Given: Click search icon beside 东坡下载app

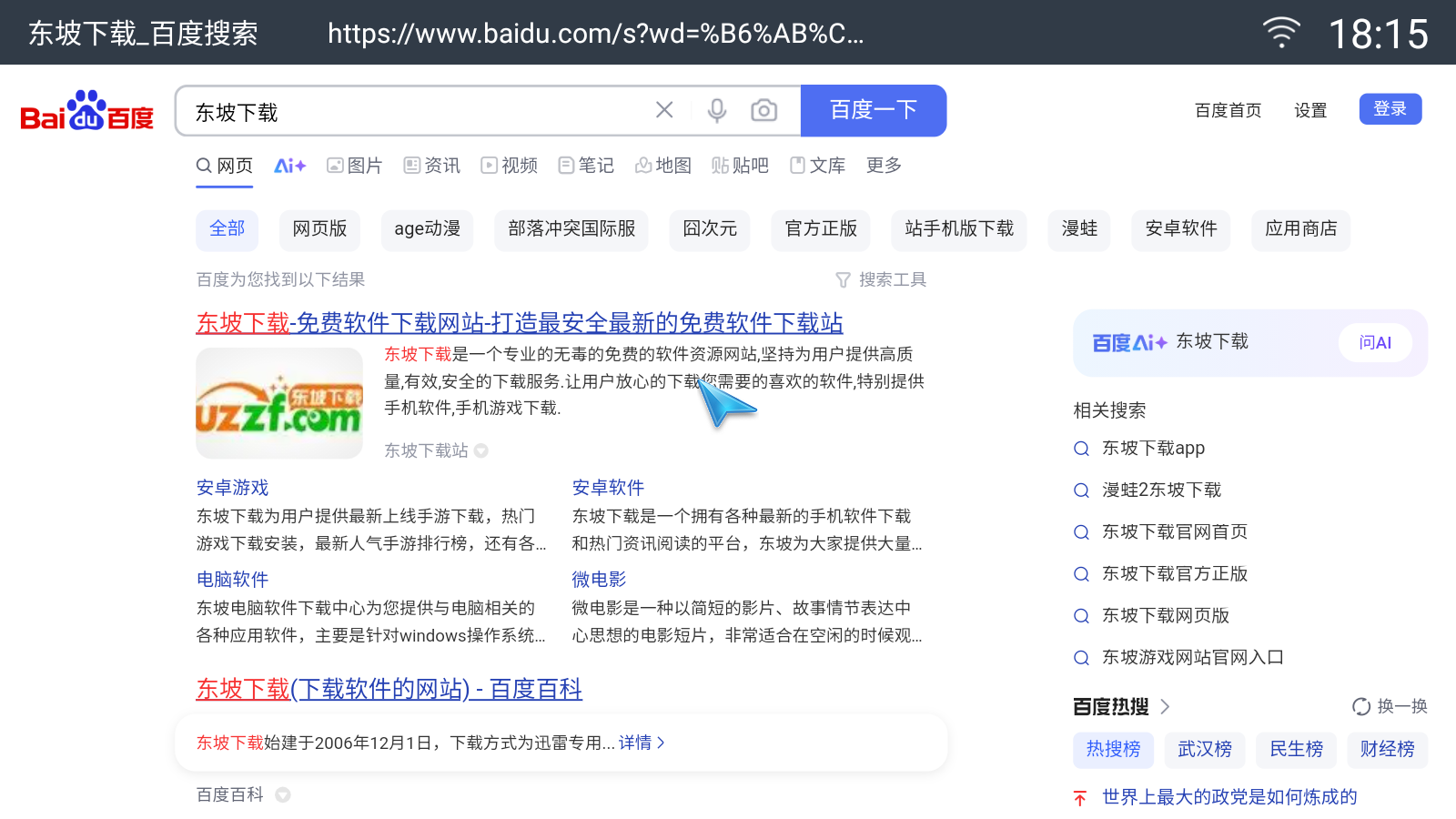Looking at the screenshot, I should pyautogui.click(x=1081, y=449).
